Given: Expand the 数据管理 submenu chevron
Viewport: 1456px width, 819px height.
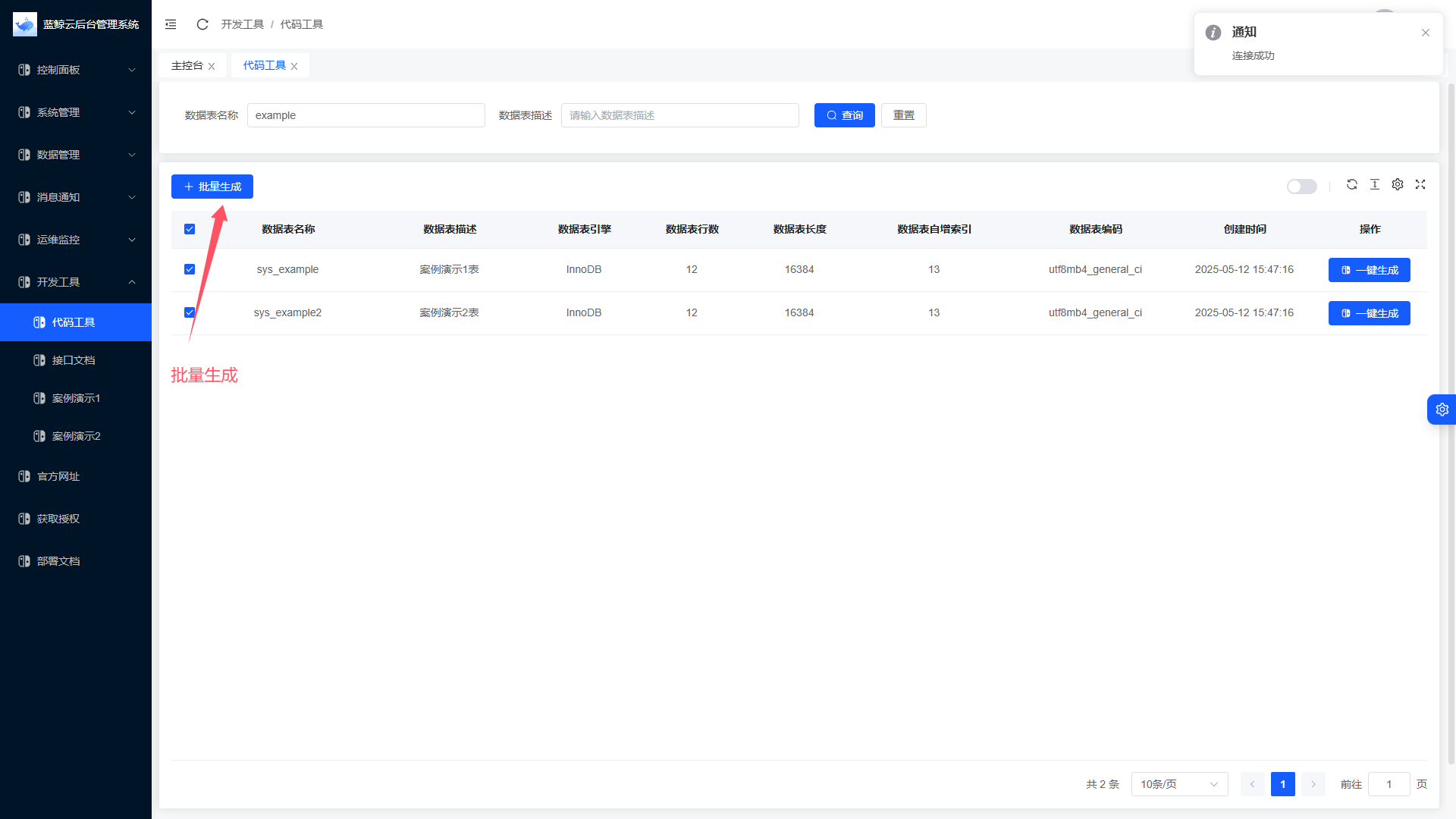Looking at the screenshot, I should (132, 155).
